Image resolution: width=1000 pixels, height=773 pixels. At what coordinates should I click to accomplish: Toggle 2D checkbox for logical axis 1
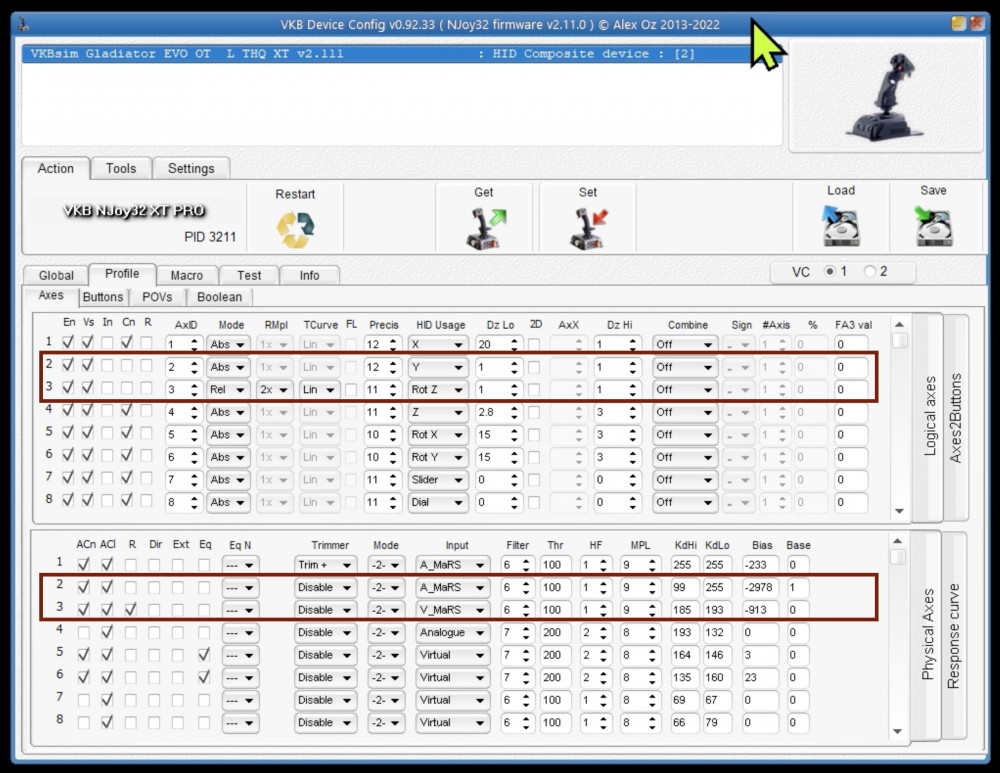click(x=534, y=344)
